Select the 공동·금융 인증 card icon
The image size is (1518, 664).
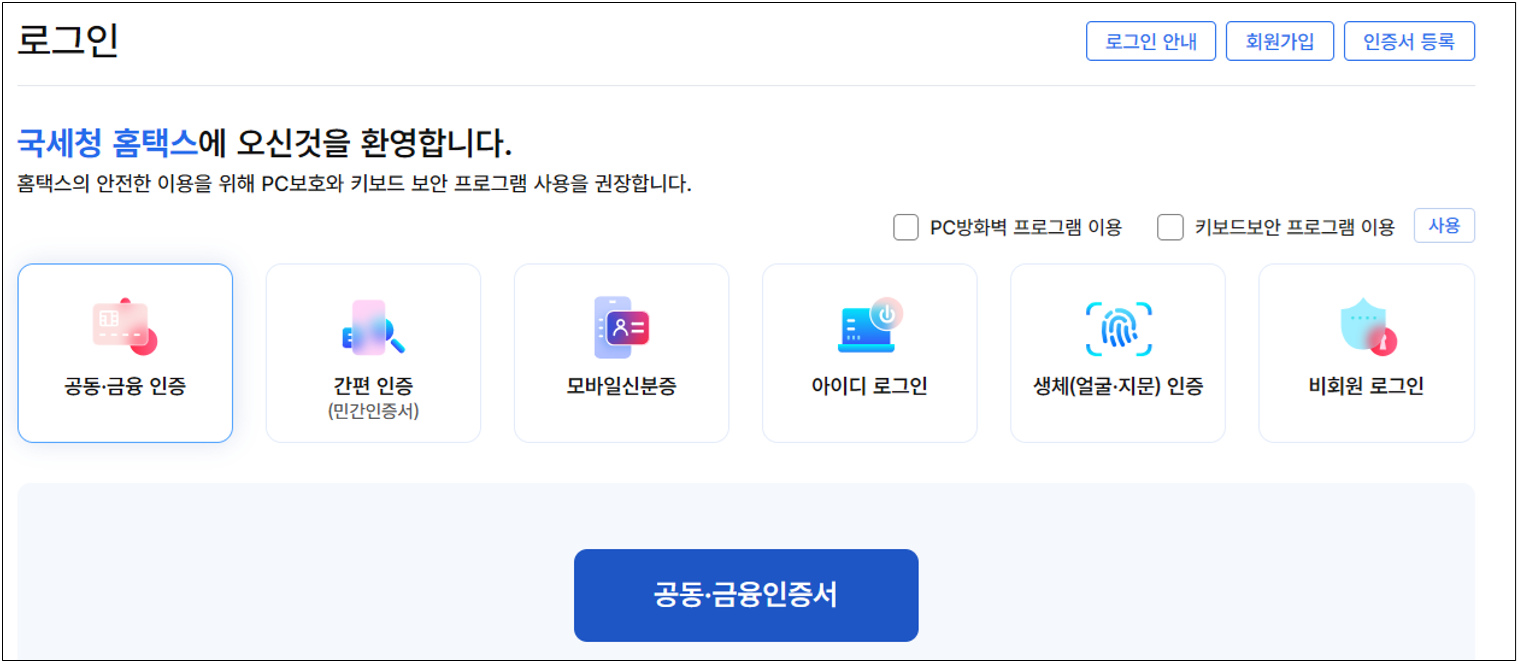coord(124,323)
